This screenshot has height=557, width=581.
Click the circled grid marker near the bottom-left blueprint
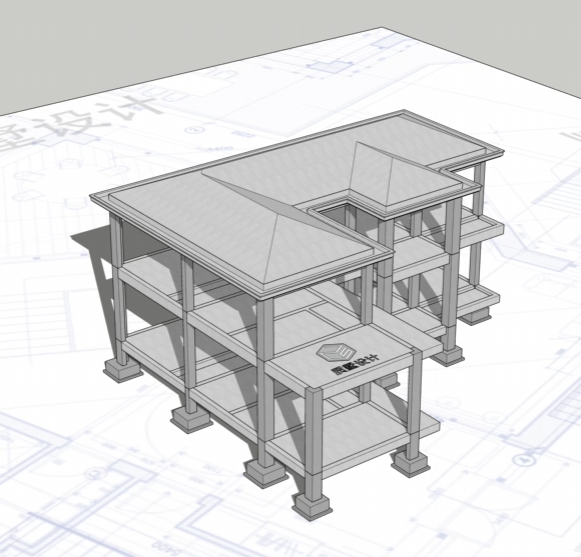point(96,474)
